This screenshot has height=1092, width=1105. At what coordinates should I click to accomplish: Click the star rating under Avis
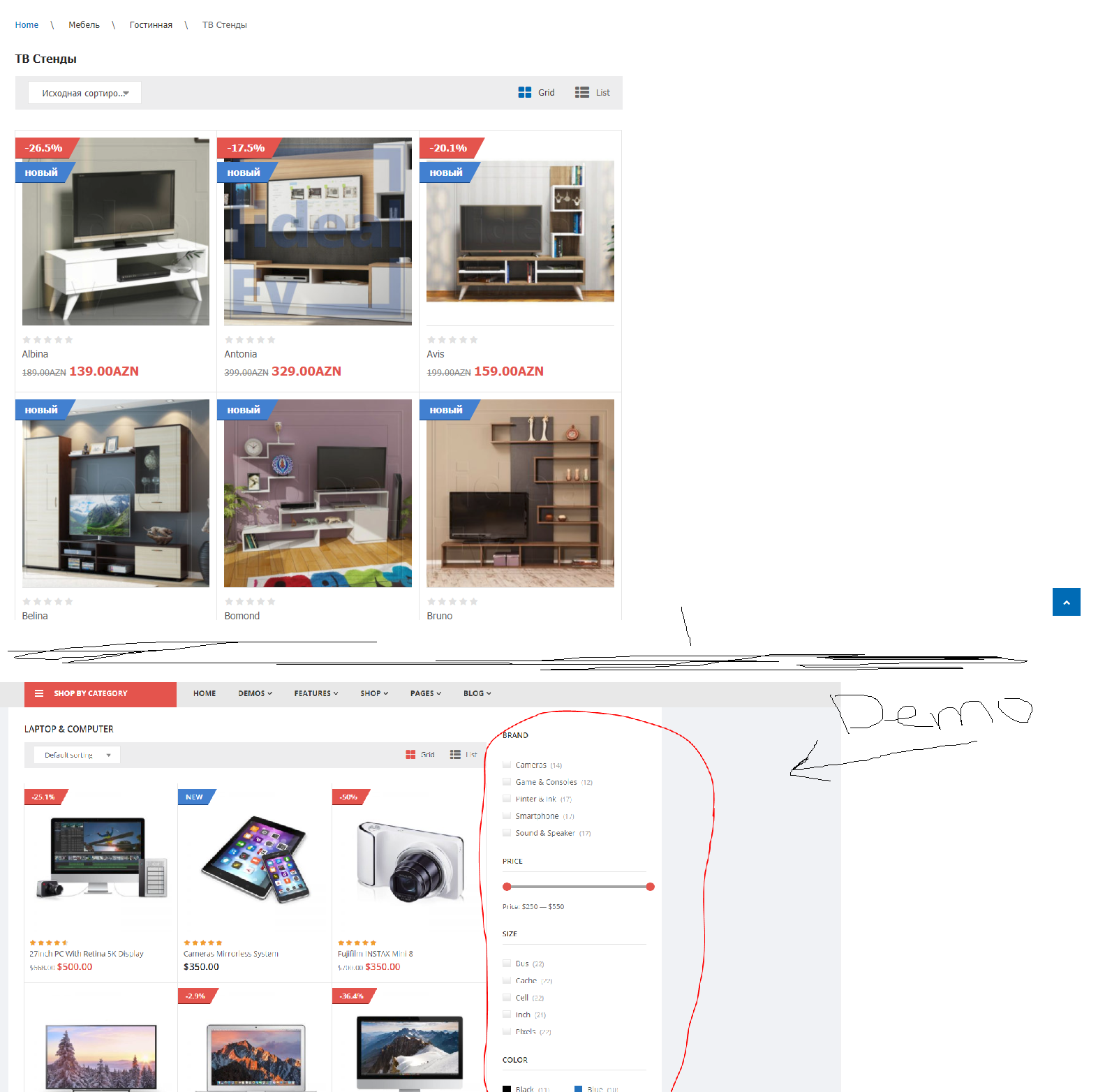452,339
